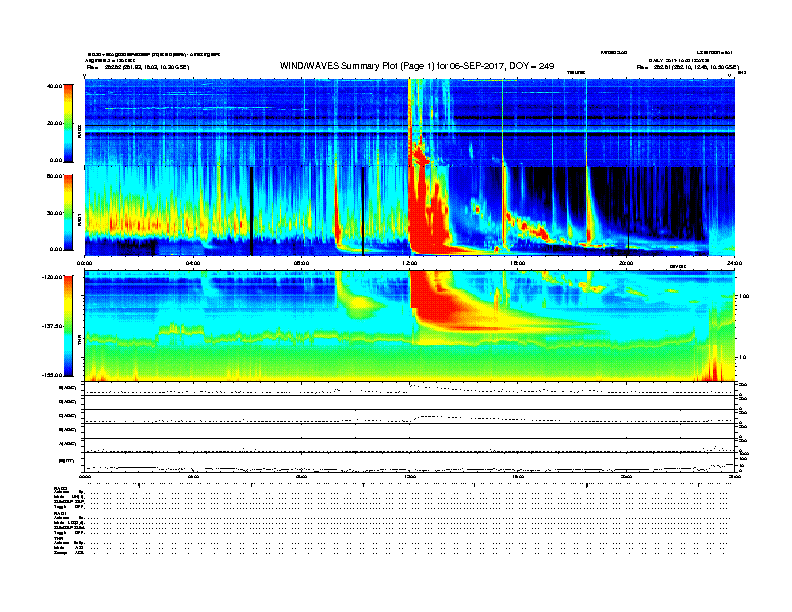Click the TNR header in status table
The image size is (792, 612).
[58, 538]
